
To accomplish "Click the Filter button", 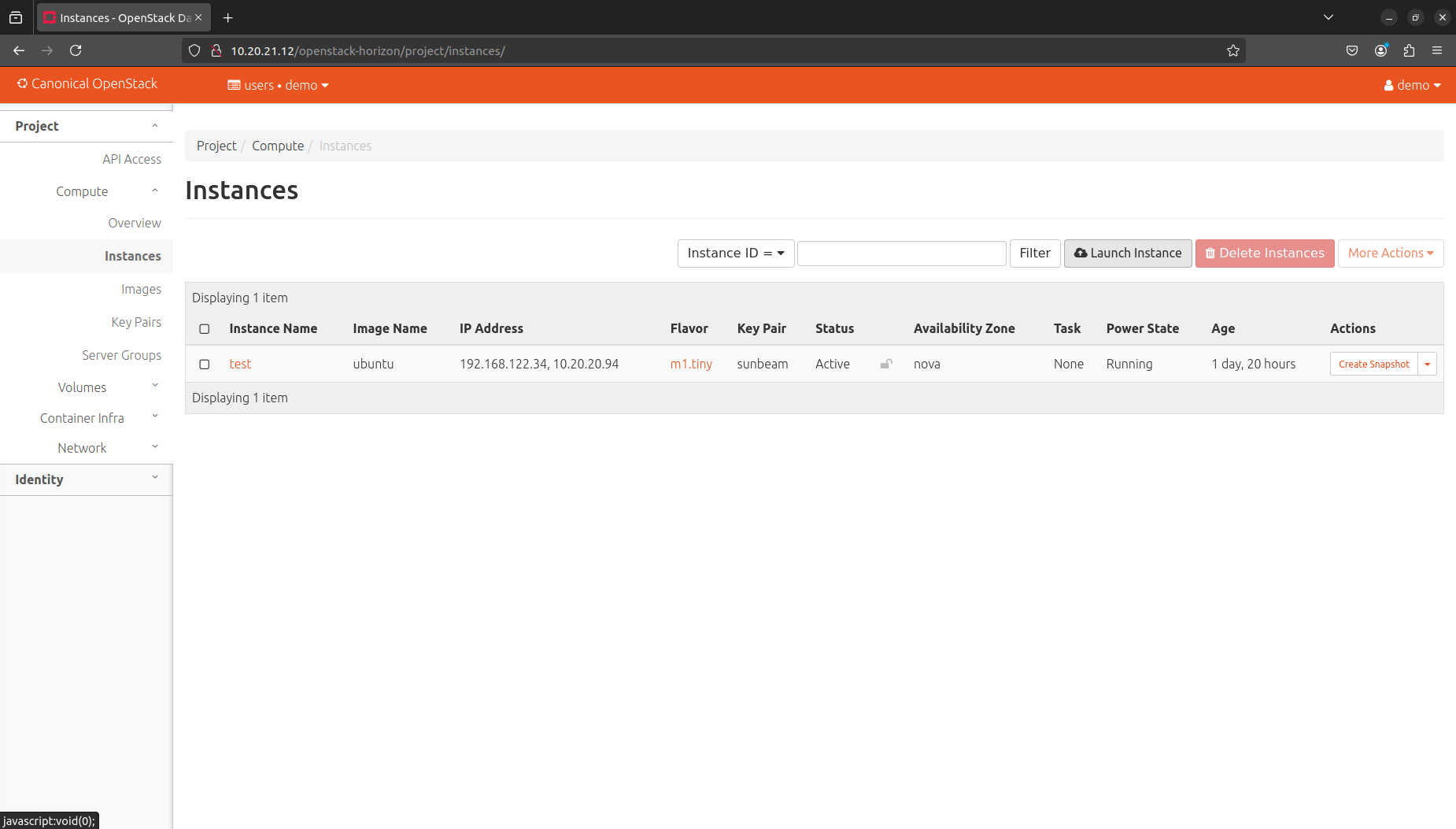I will coord(1035,254).
